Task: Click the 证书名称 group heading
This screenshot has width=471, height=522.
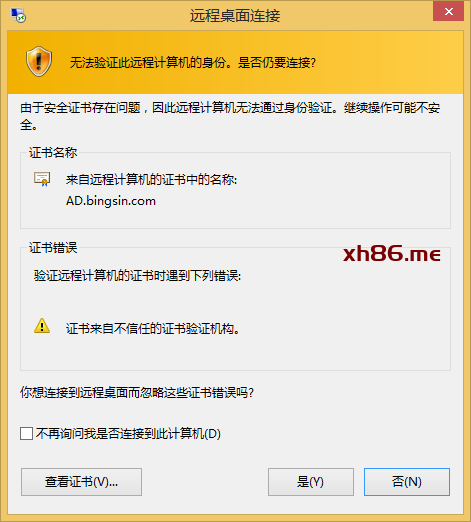Action: [53, 153]
